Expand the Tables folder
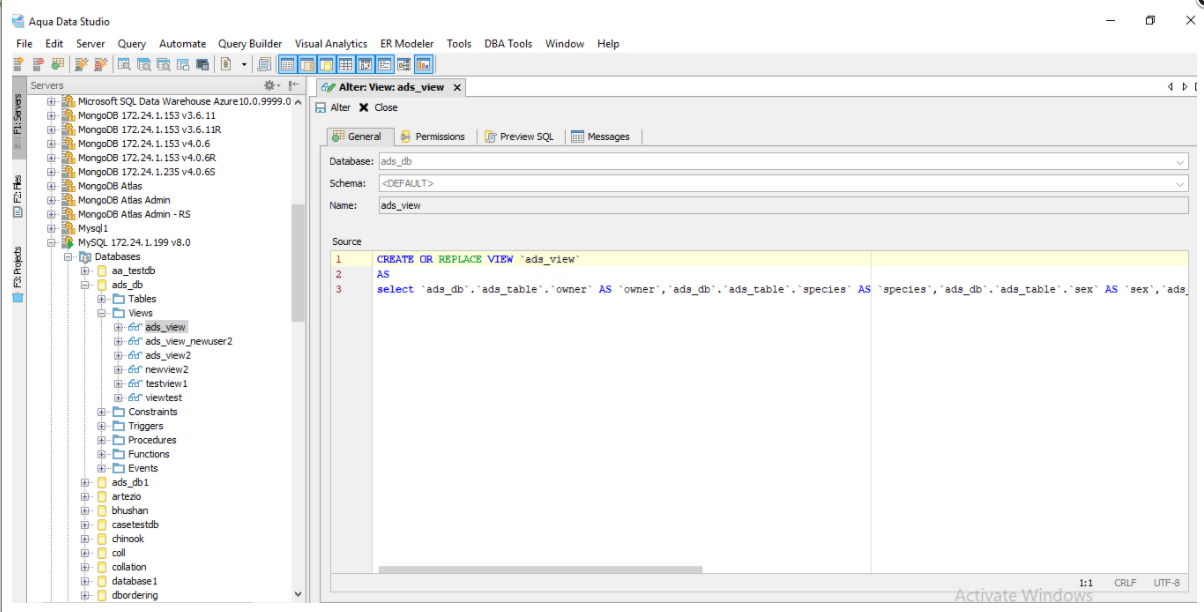Screen dimensions: 1204x612 [102, 299]
